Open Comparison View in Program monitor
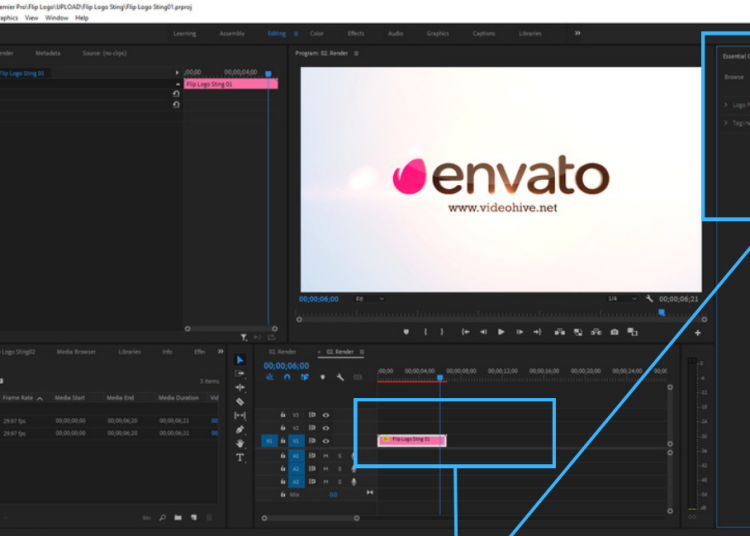 click(x=632, y=332)
